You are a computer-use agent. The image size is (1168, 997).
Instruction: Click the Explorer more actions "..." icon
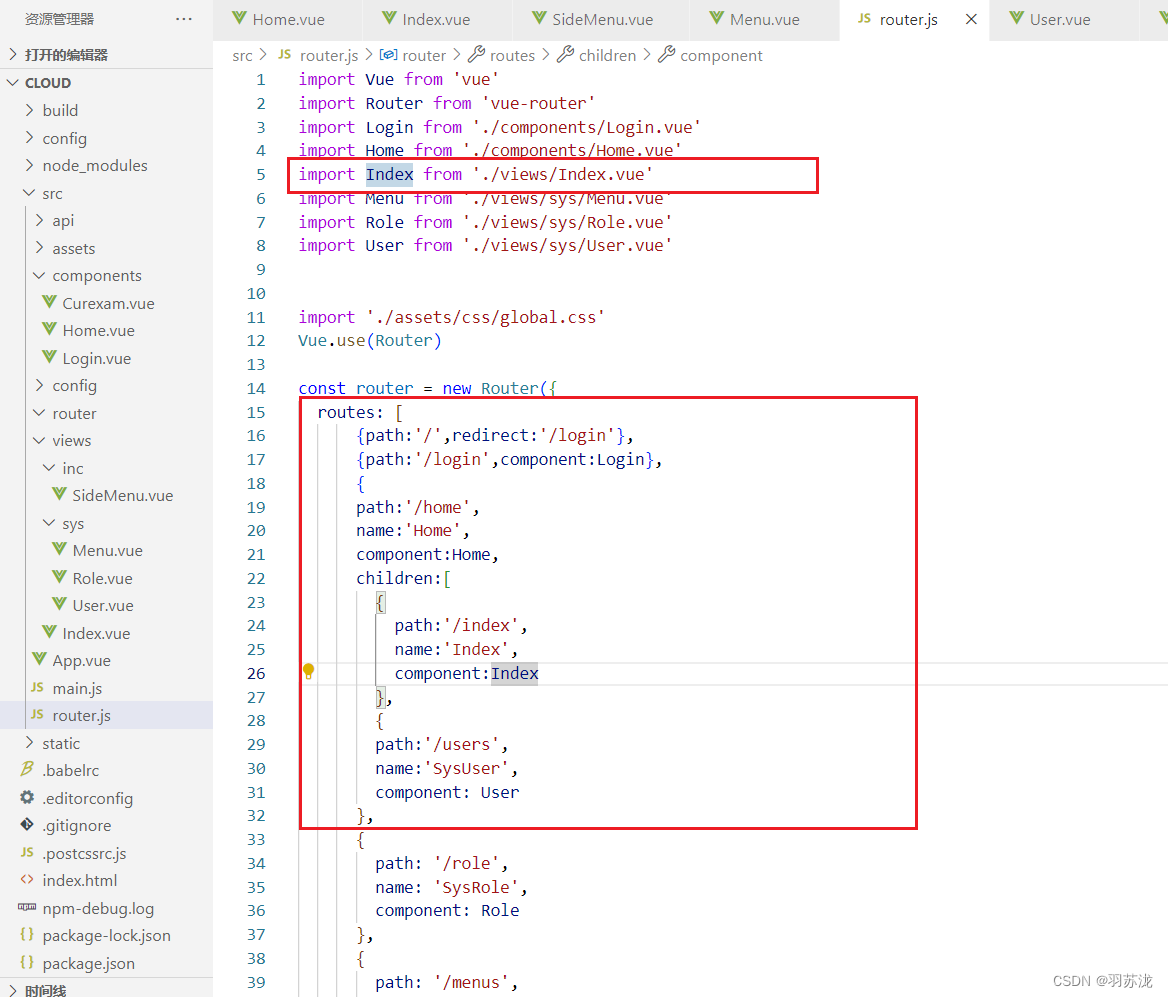pyautogui.click(x=183, y=18)
